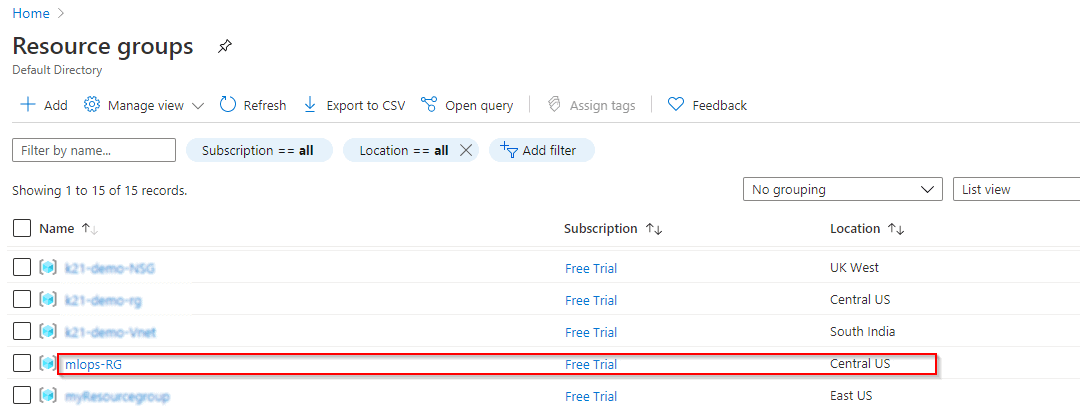1080x410 pixels.
Task: Click the mlops-RG resource group icon
Action: point(48,364)
